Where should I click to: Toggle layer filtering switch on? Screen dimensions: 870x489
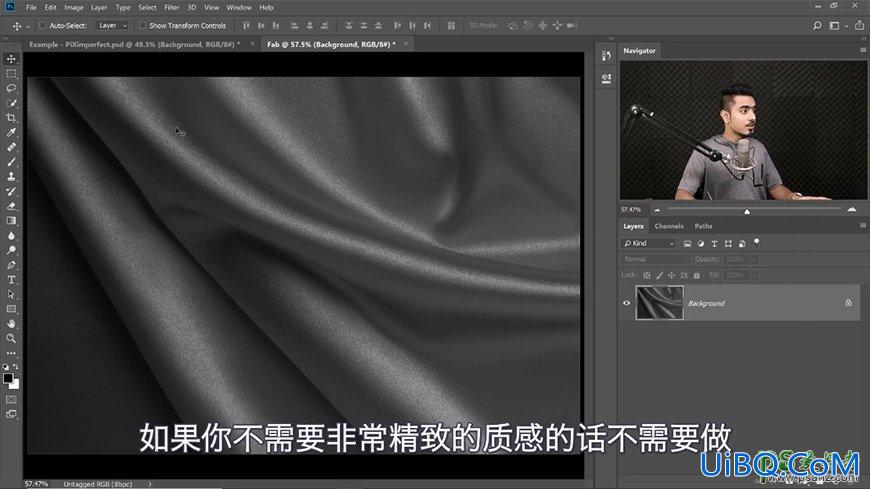click(x=756, y=242)
